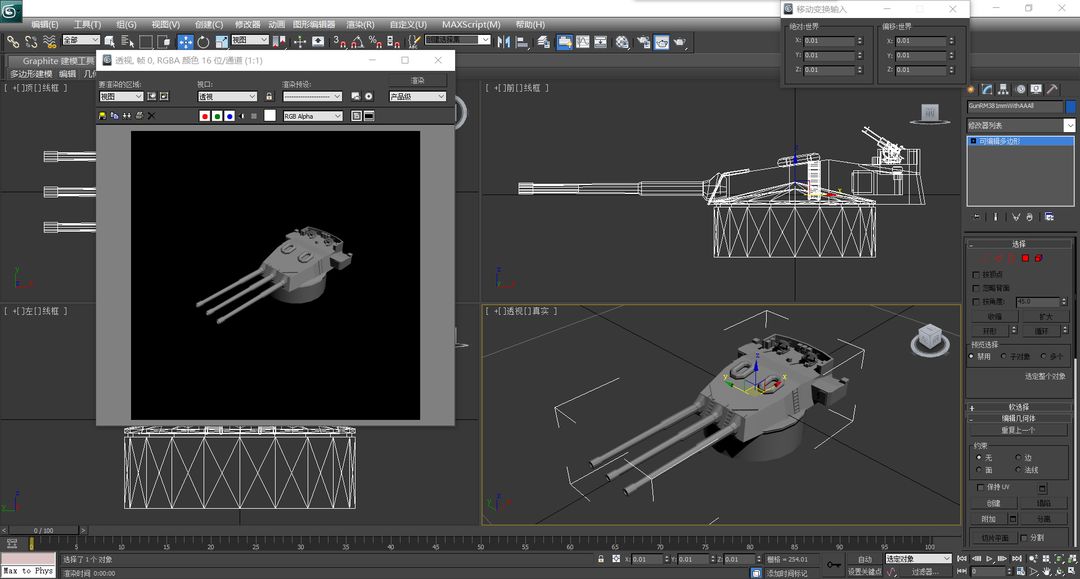Enable the 按顶点 checkbox
Screen dimensions: 1080x579
(975, 275)
